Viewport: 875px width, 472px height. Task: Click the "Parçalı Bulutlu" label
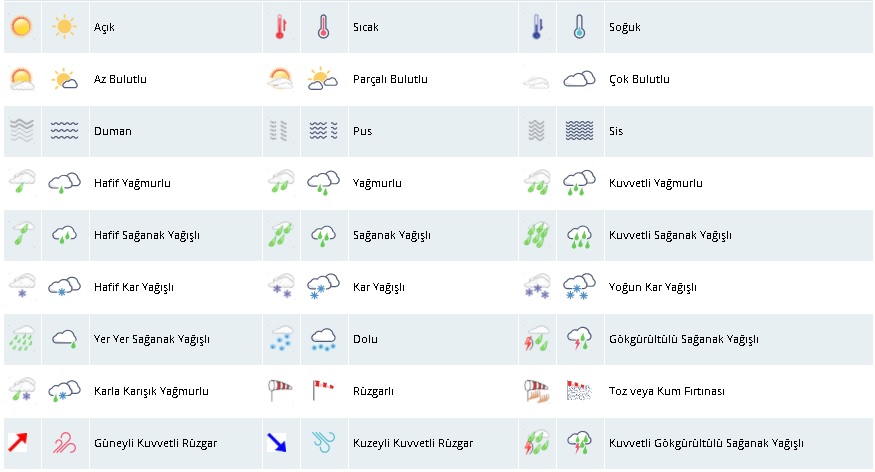click(390, 79)
